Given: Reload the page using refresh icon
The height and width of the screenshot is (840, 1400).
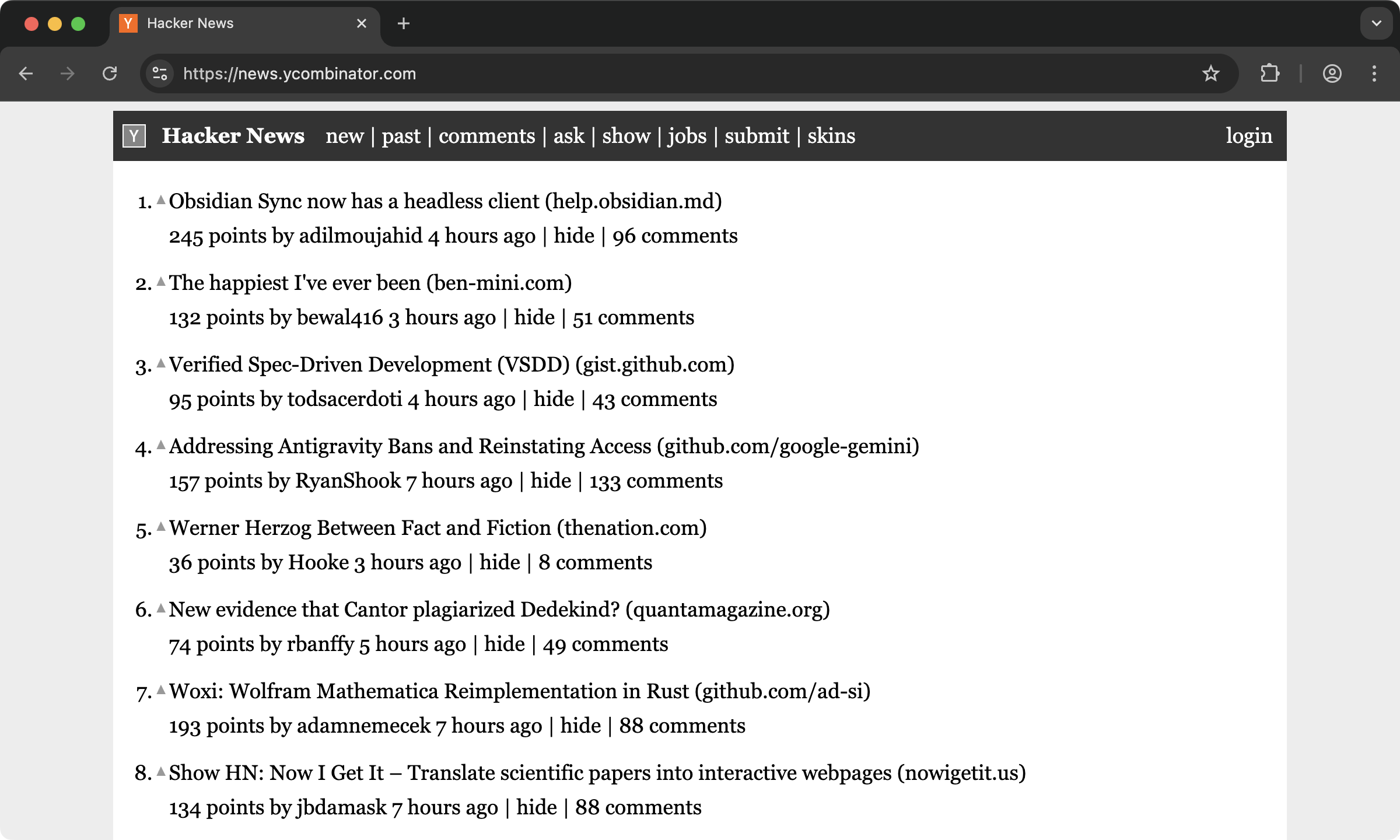Looking at the screenshot, I should coord(110,73).
